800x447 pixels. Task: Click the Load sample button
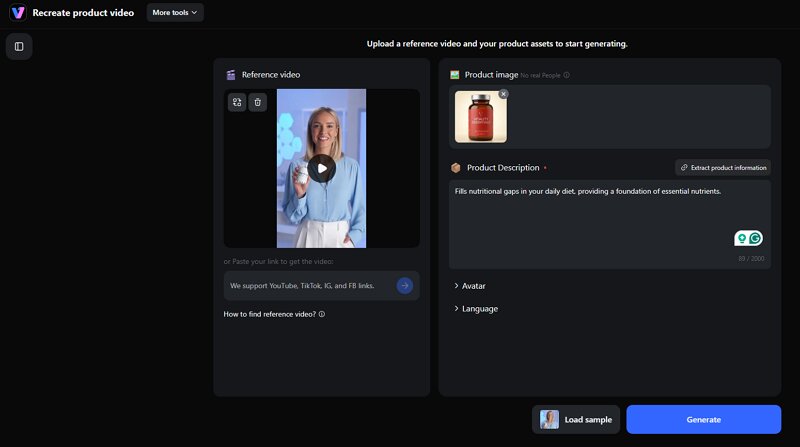(x=576, y=419)
